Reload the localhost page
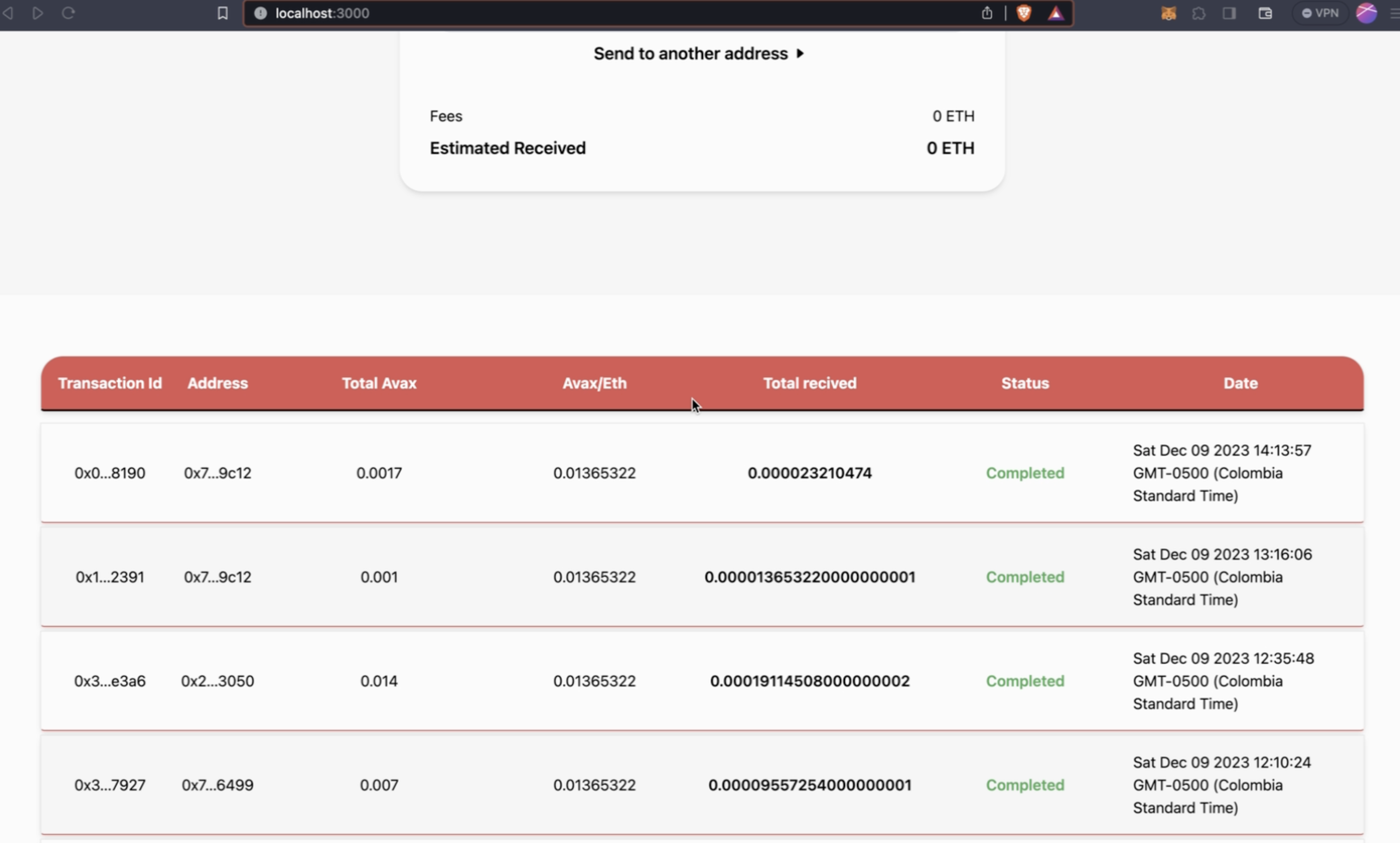The image size is (1400, 843). click(x=68, y=12)
